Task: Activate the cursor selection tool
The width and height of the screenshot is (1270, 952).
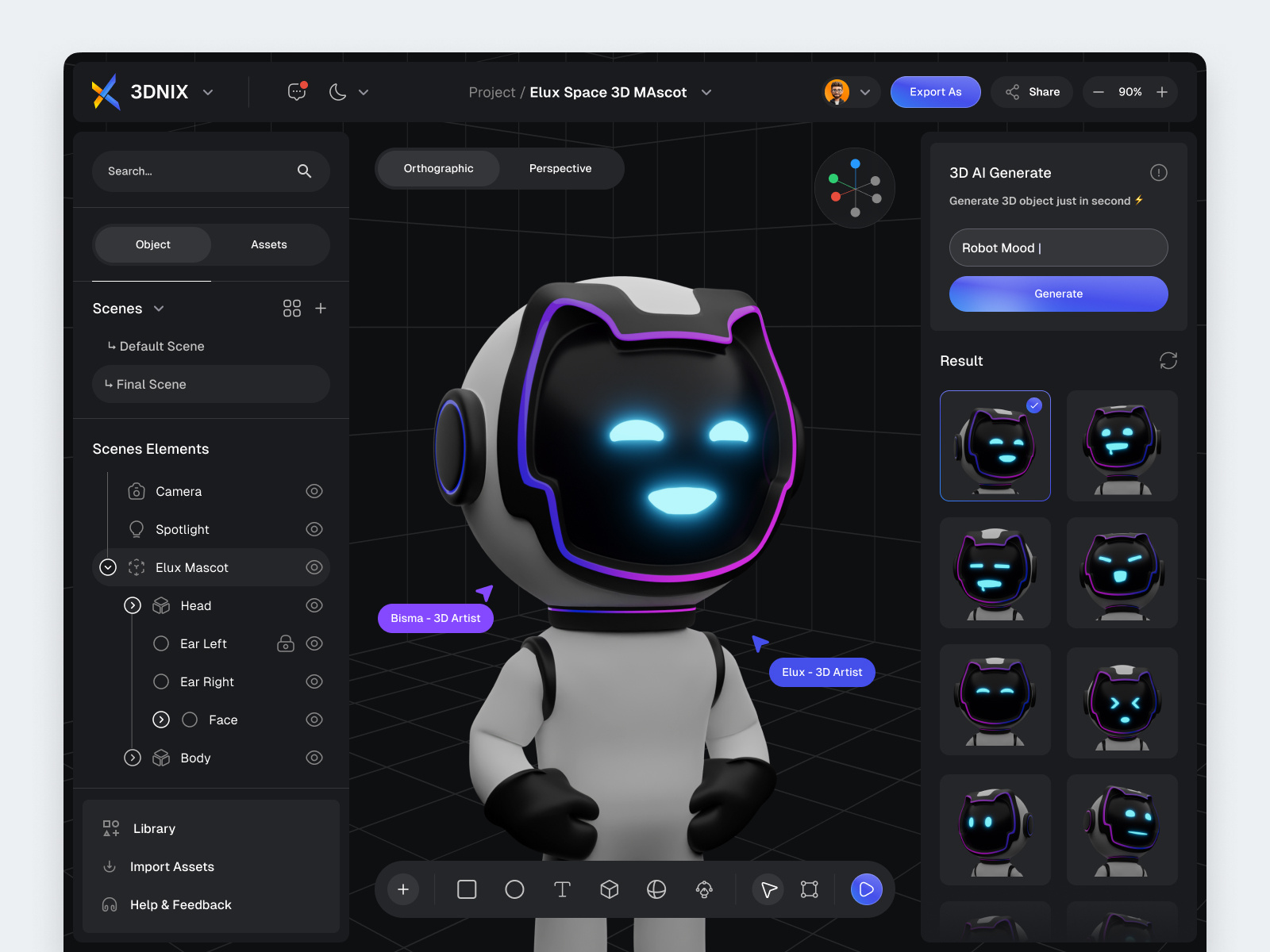Action: 768,889
